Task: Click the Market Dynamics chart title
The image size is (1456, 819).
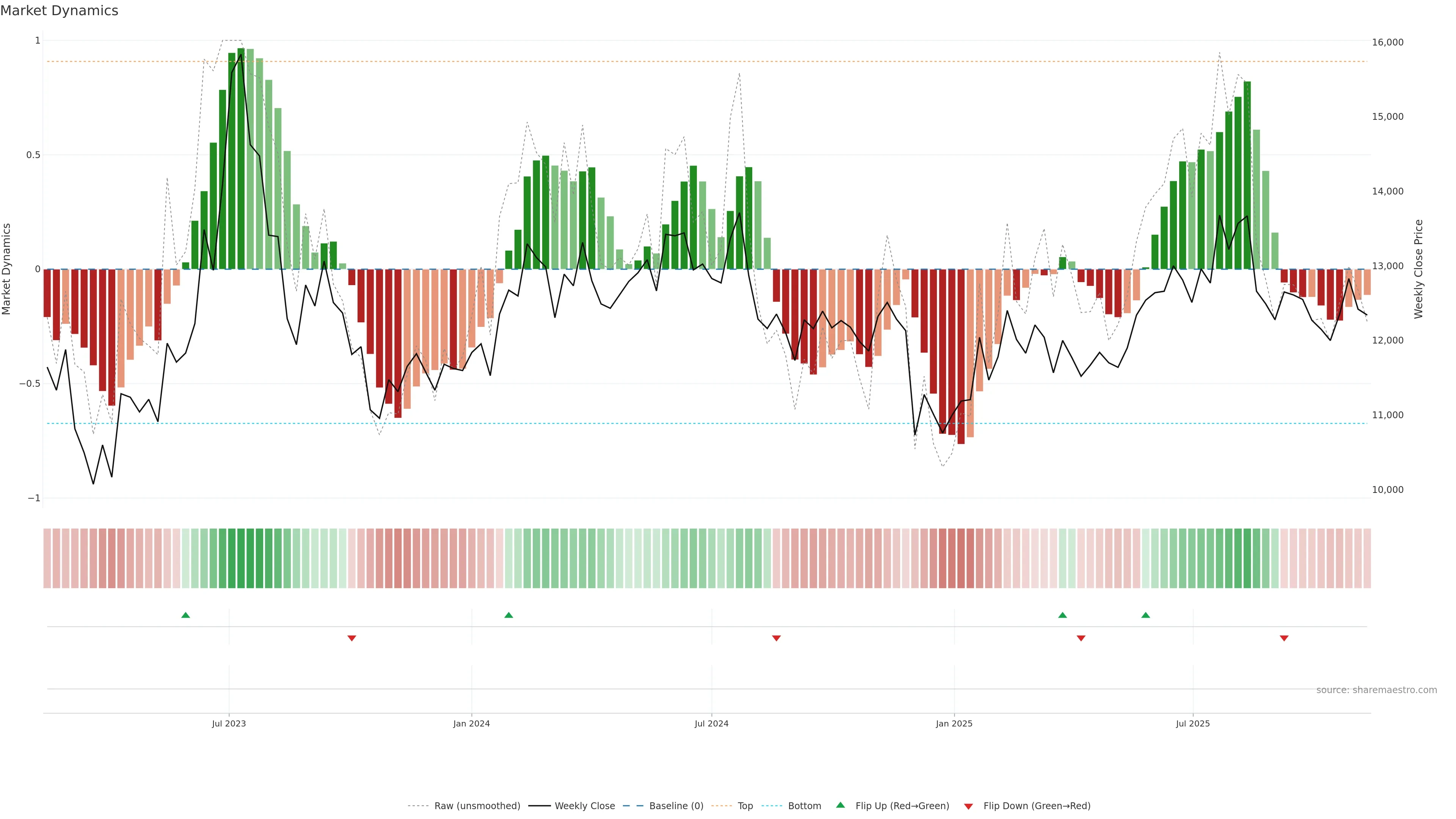Action: coord(60,11)
